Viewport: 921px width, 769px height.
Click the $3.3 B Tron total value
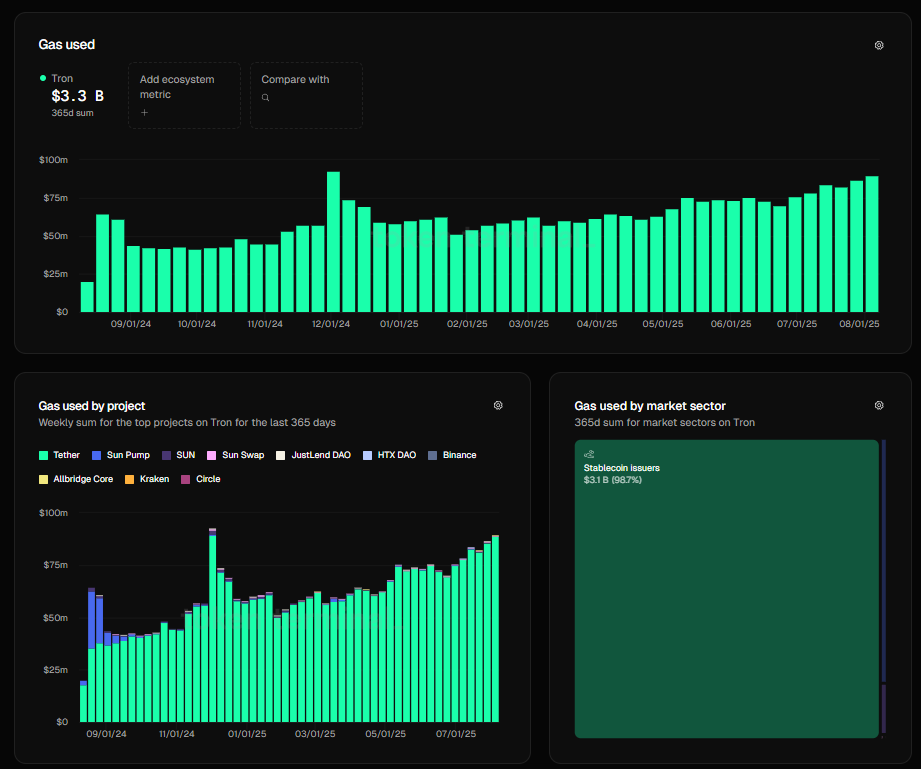point(78,96)
